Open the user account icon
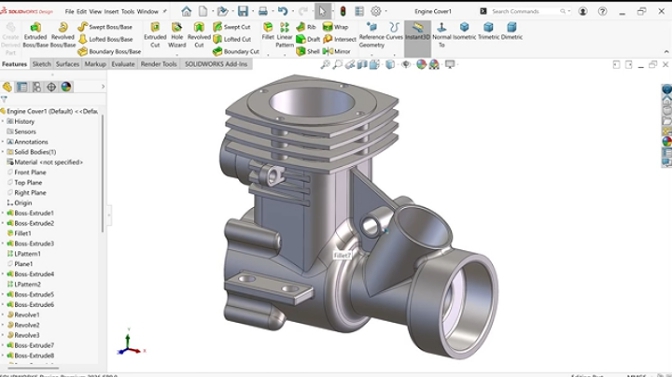 [x=582, y=12]
